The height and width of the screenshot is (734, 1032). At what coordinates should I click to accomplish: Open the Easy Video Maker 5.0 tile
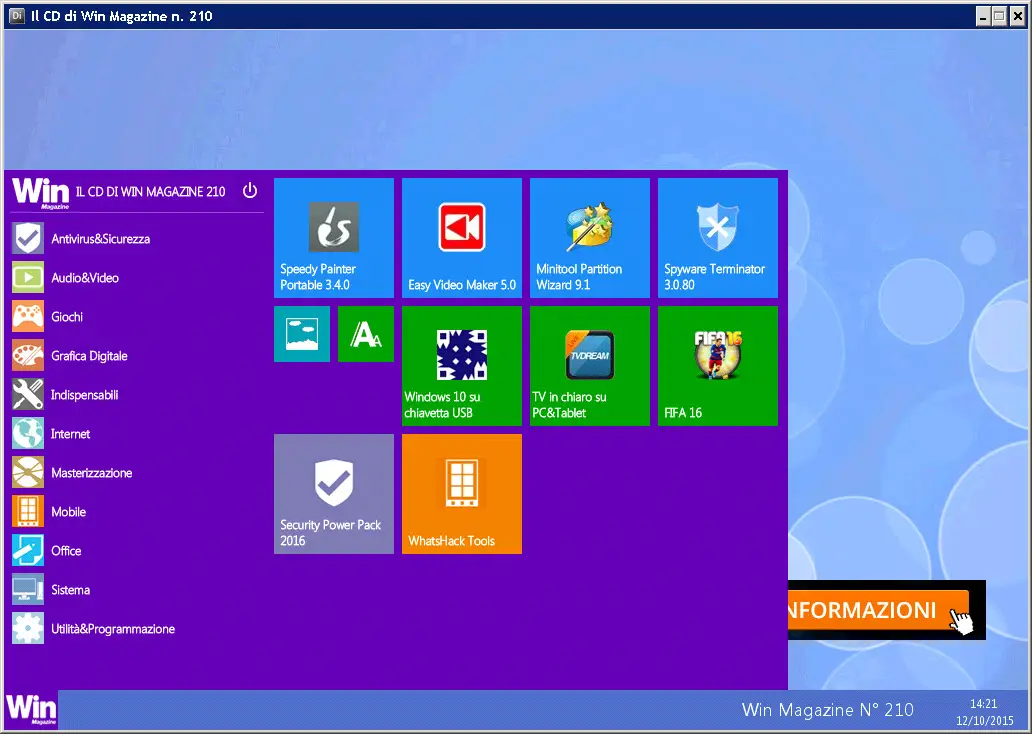pyautogui.click(x=462, y=238)
